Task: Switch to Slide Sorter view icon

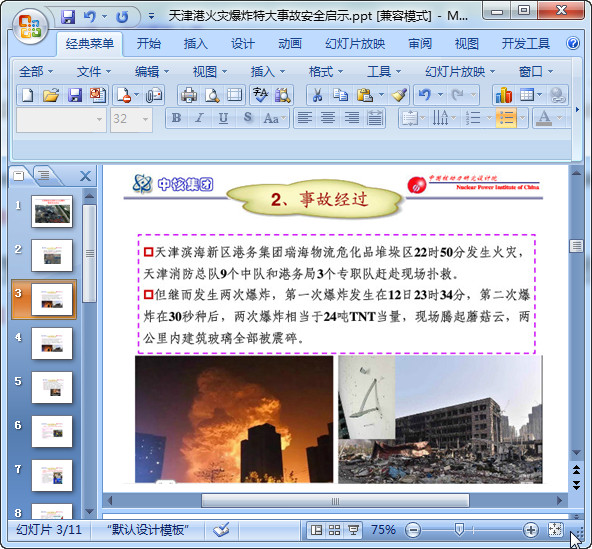Action: (x=335, y=530)
